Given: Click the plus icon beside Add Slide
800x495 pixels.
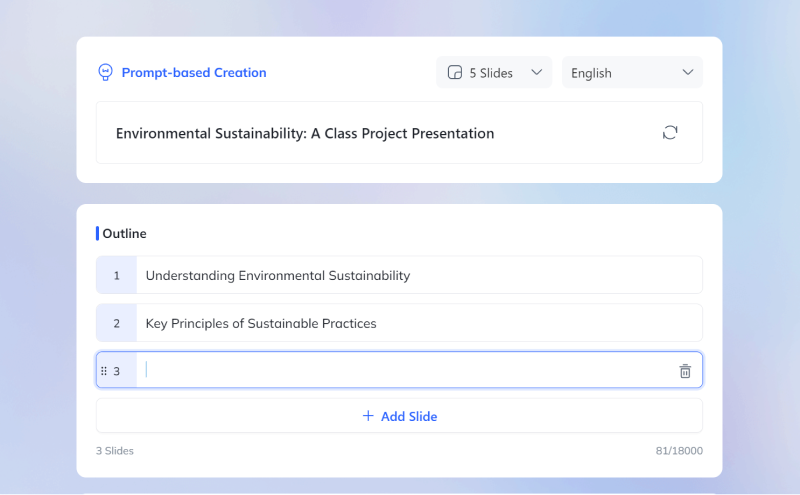Looking at the screenshot, I should point(368,416).
